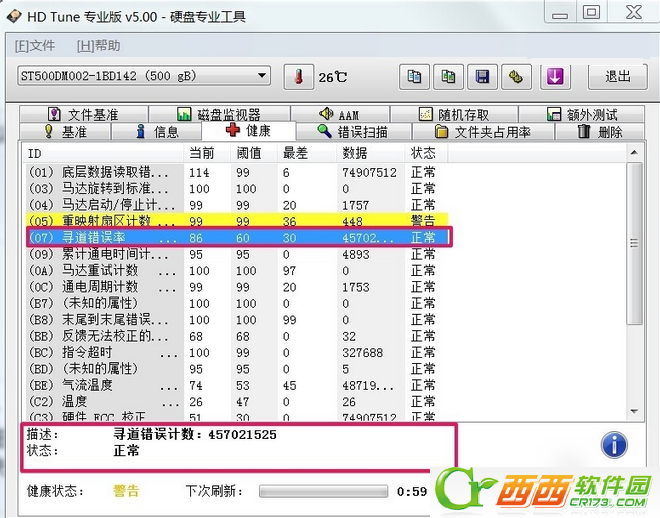
Task: Sort by the 状态 column header
Action: pos(426,153)
